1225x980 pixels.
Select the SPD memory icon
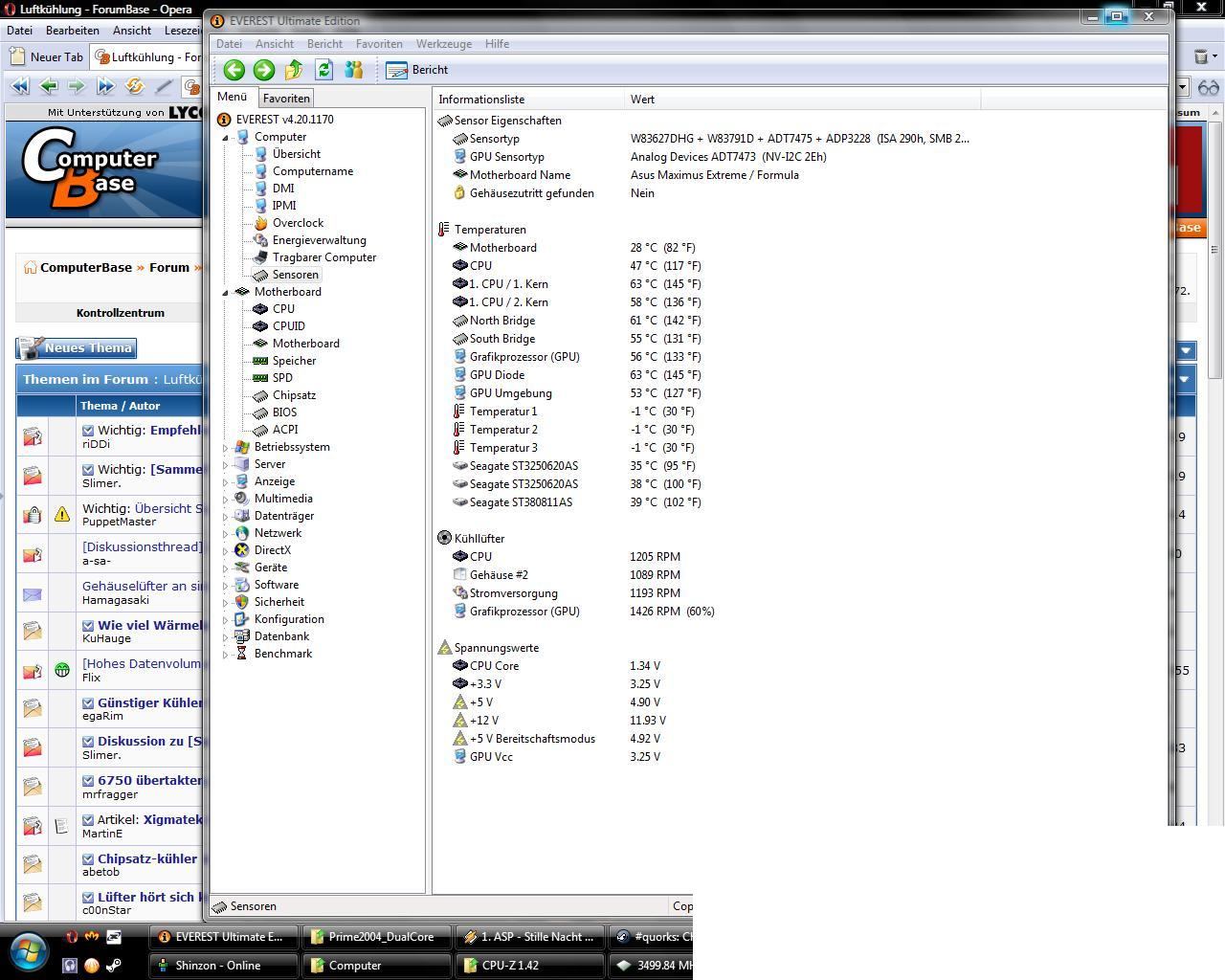click(260, 378)
